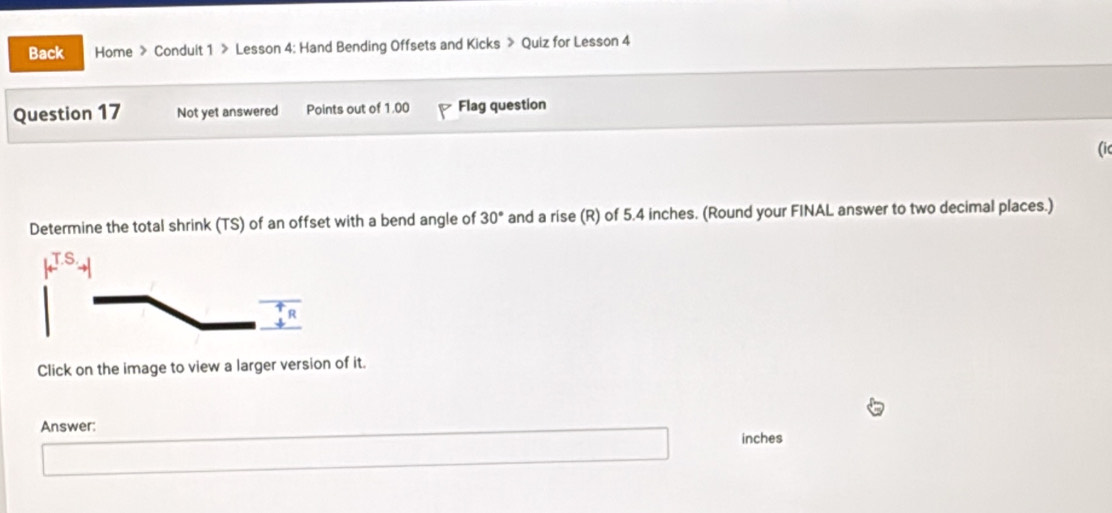Select Quiz for Lesson 4 breadcrumb
Viewport: 1112px width, 513px height.
(x=575, y=42)
